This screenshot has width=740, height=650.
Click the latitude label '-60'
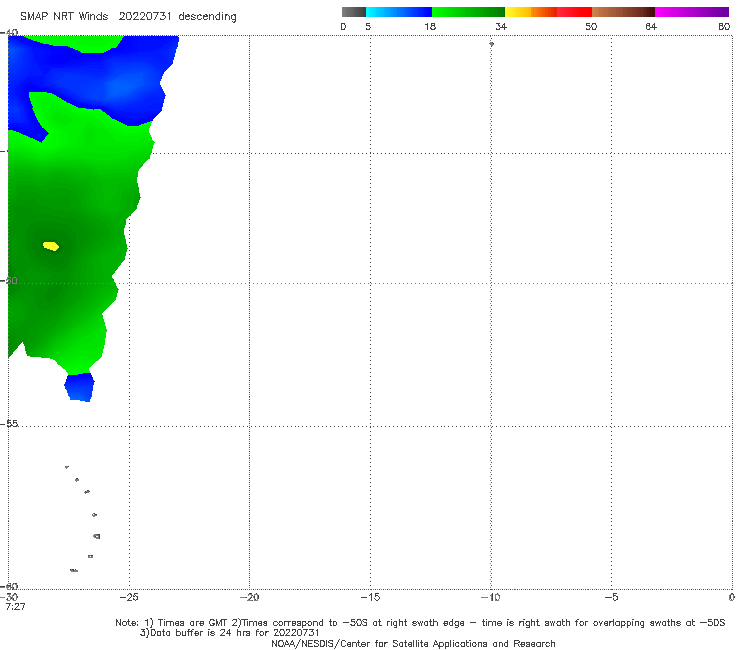point(9,586)
